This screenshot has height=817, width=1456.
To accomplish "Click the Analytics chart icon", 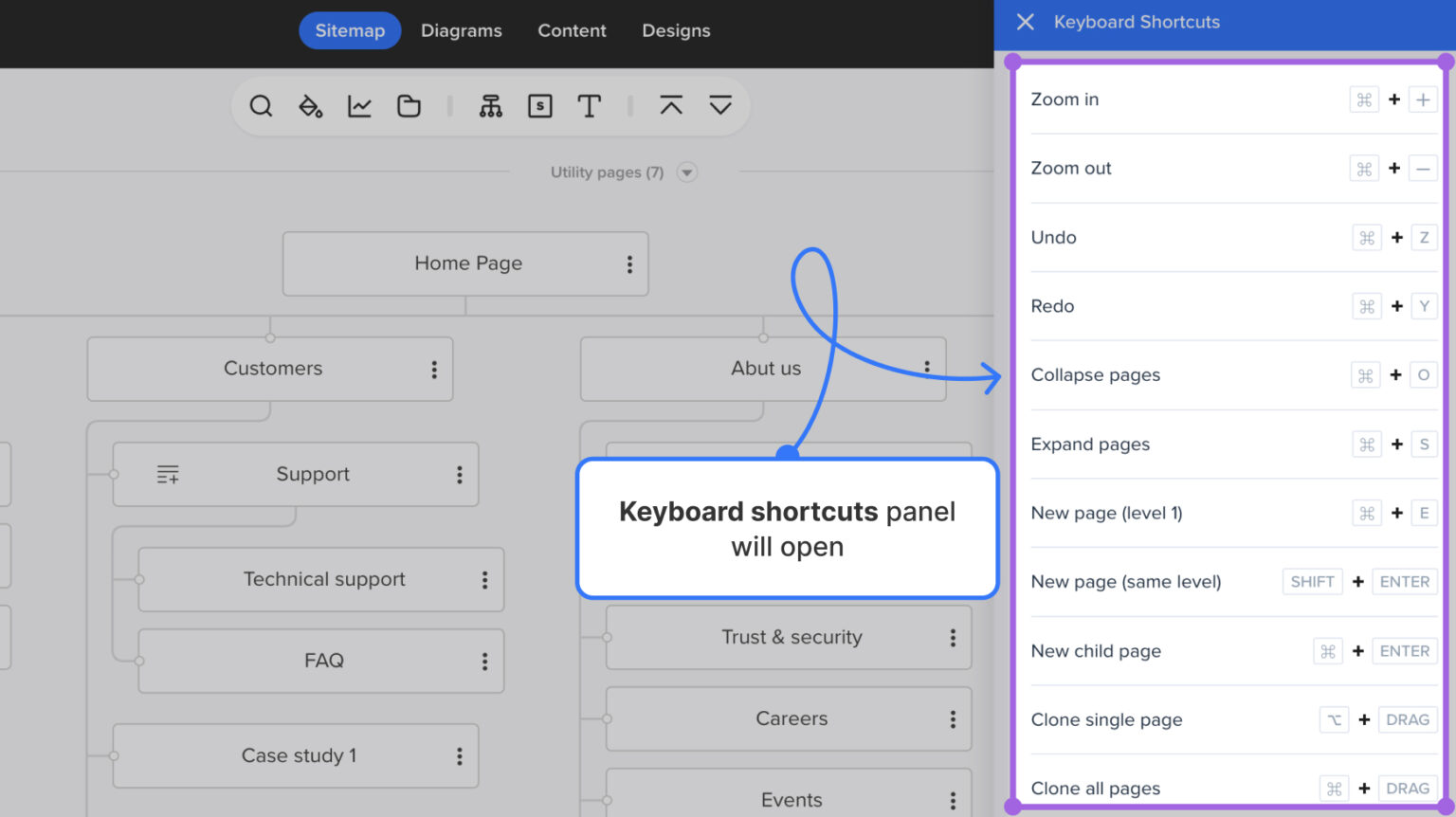I will click(359, 105).
